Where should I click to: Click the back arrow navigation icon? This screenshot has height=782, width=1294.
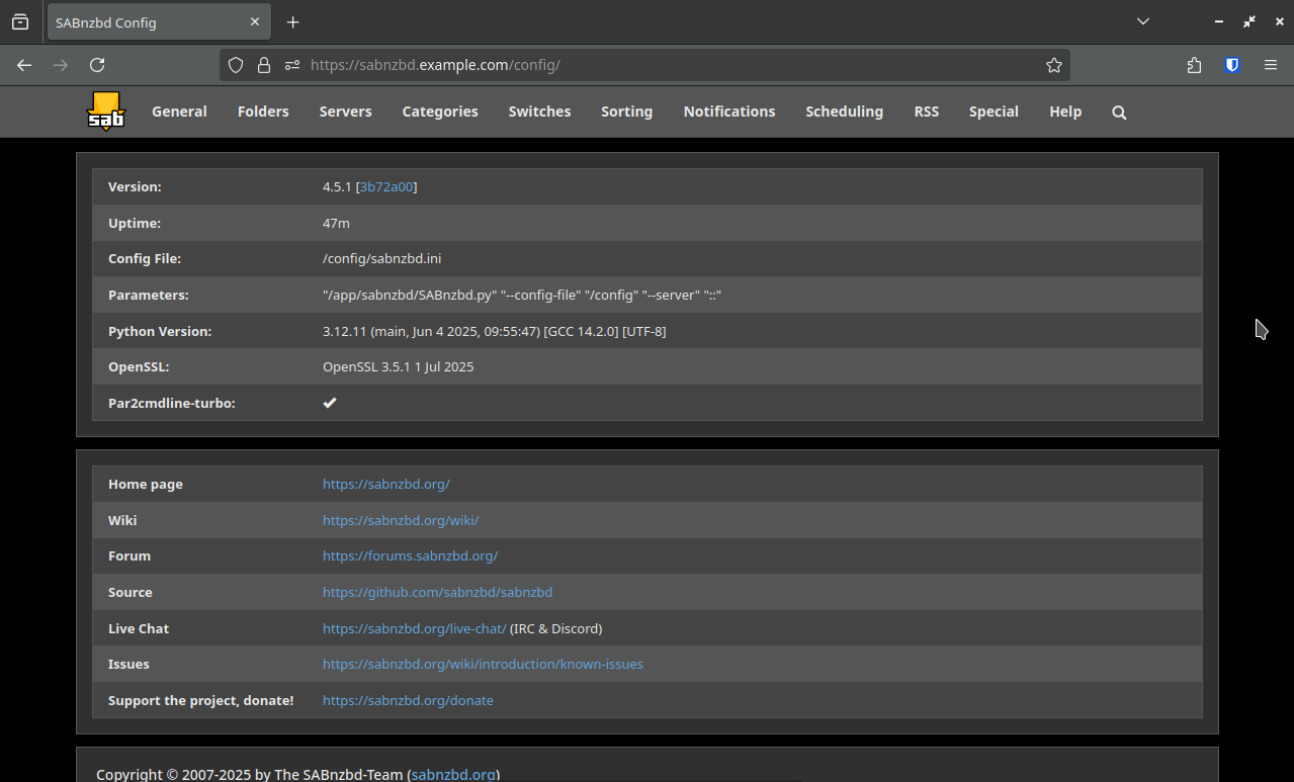pos(24,65)
